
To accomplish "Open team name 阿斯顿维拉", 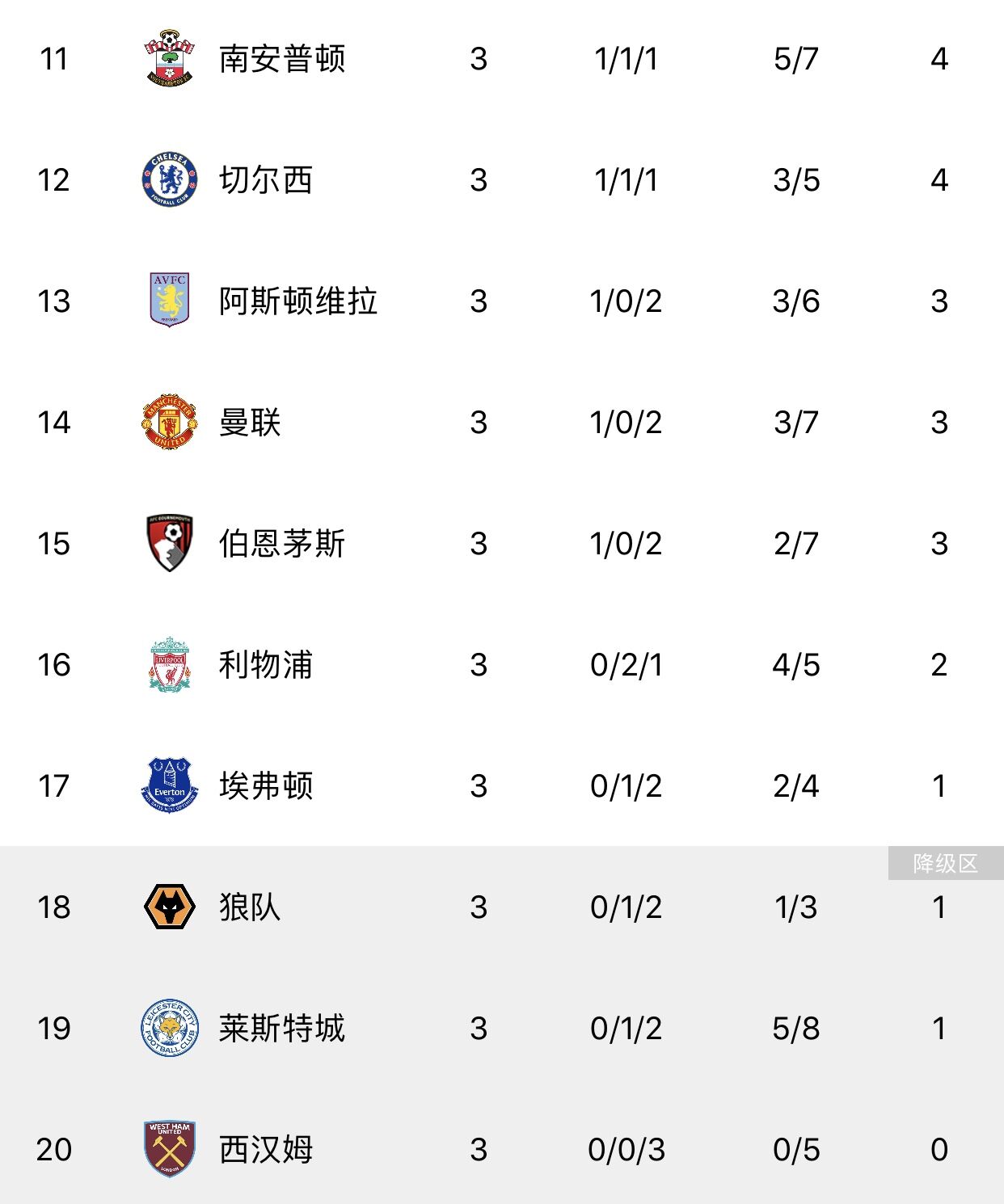I will coord(298,301).
